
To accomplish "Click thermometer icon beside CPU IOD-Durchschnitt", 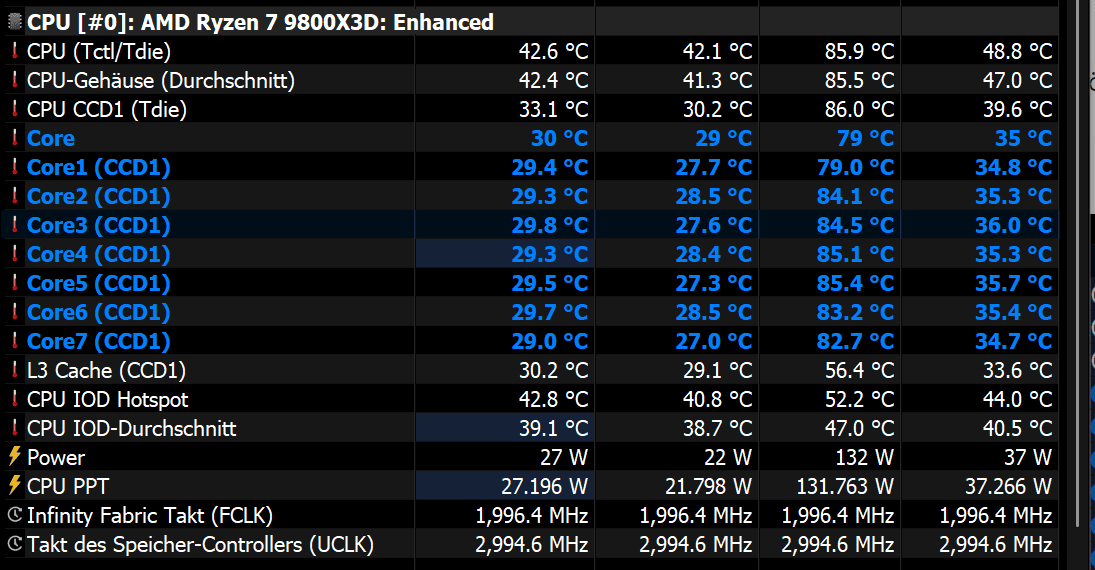I will point(14,428).
